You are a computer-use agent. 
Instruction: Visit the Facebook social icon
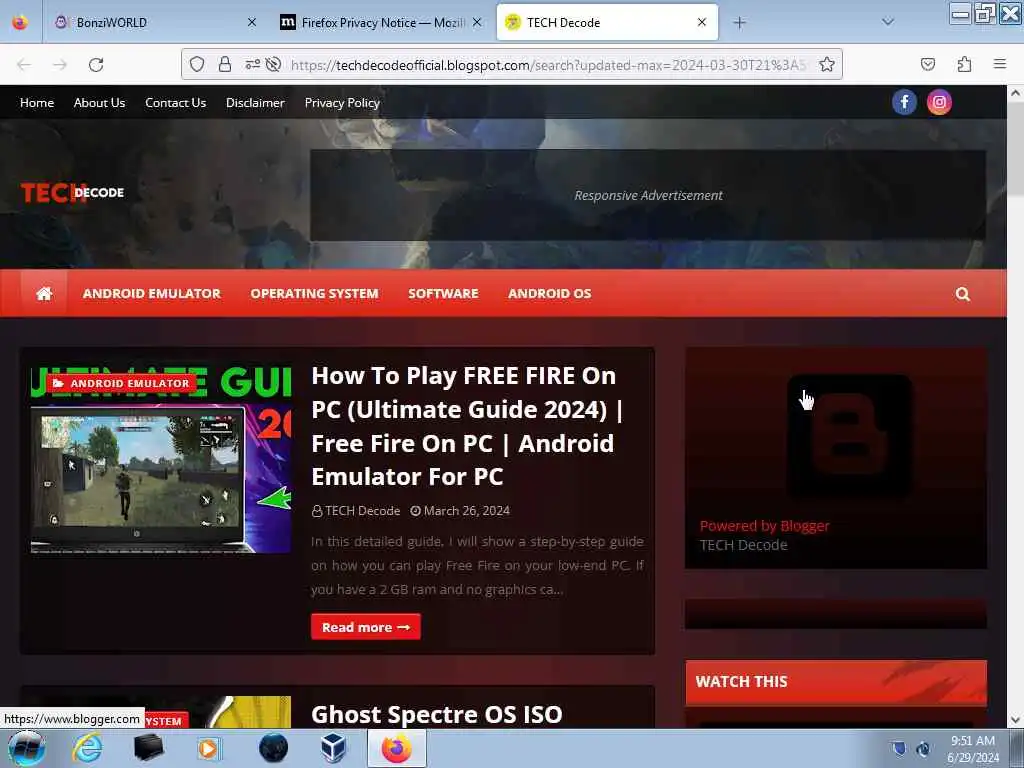point(904,102)
